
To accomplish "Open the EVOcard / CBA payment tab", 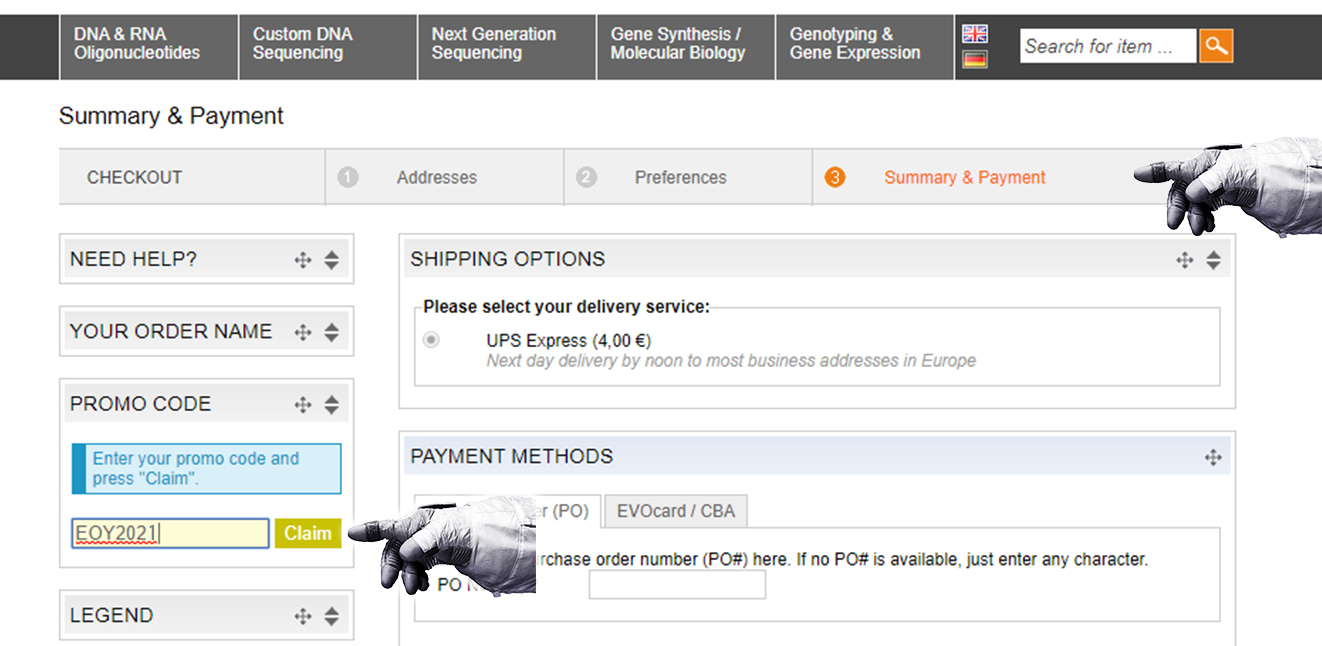I will [x=675, y=511].
